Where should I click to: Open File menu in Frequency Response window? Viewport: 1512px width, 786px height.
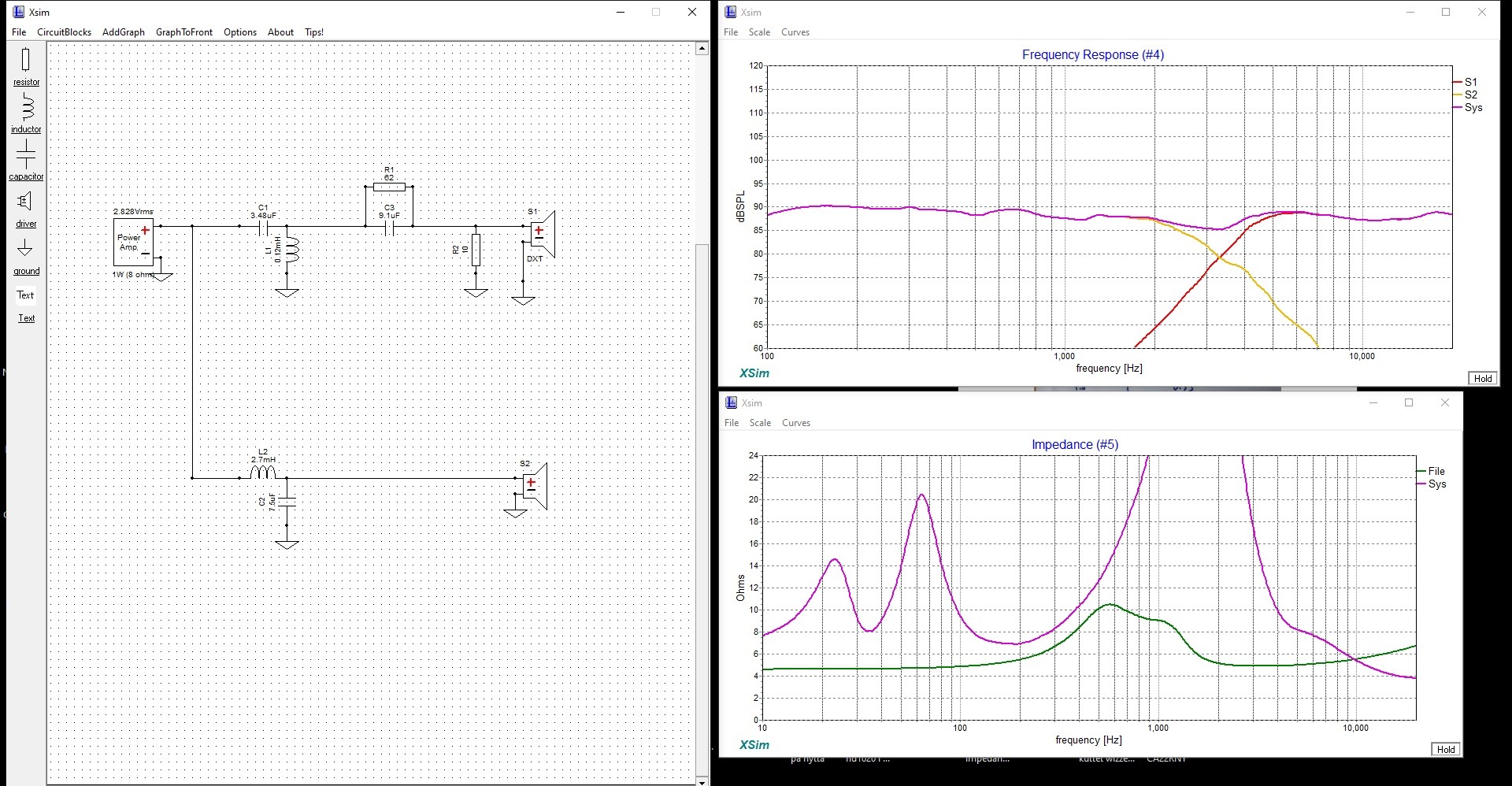pyautogui.click(x=731, y=32)
